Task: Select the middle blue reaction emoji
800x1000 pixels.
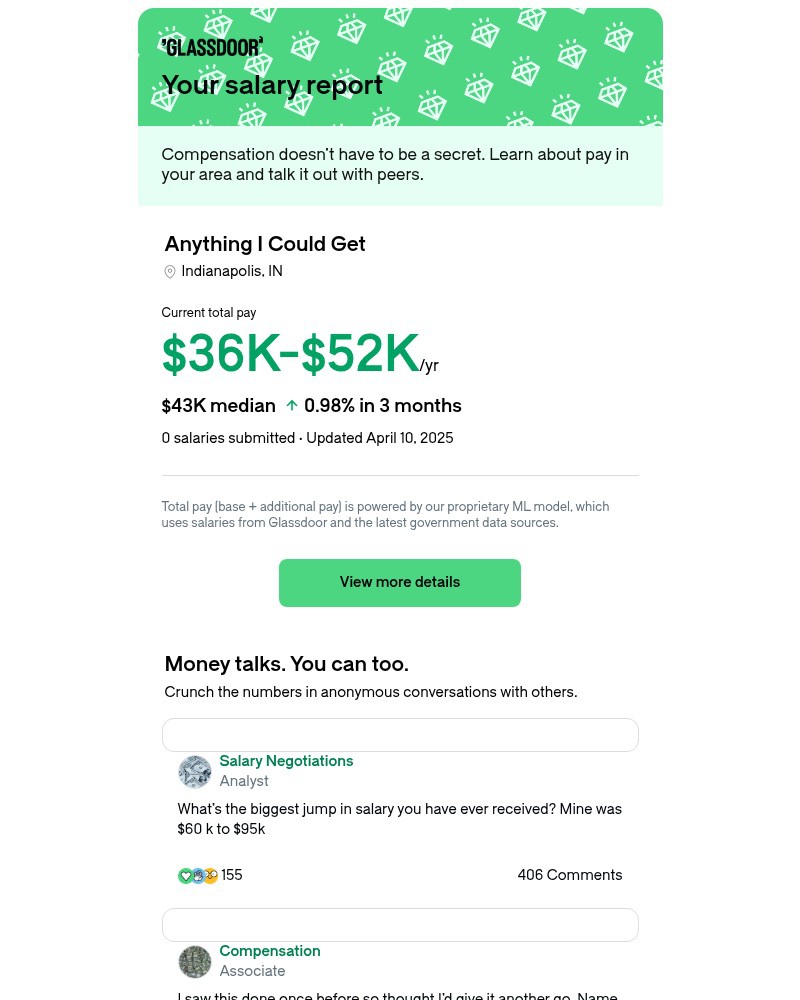Action: click(x=198, y=875)
